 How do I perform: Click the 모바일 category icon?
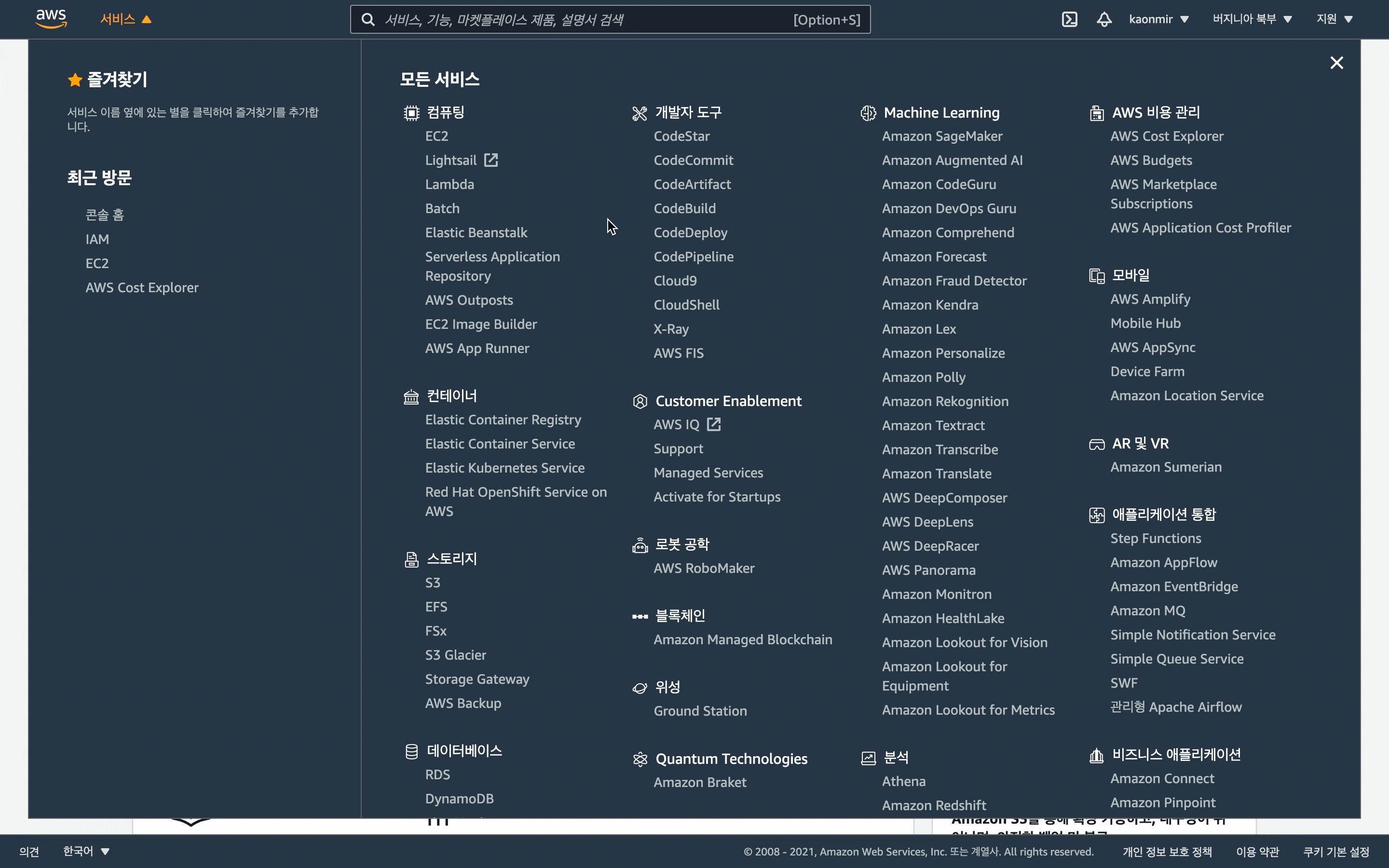tap(1096, 276)
